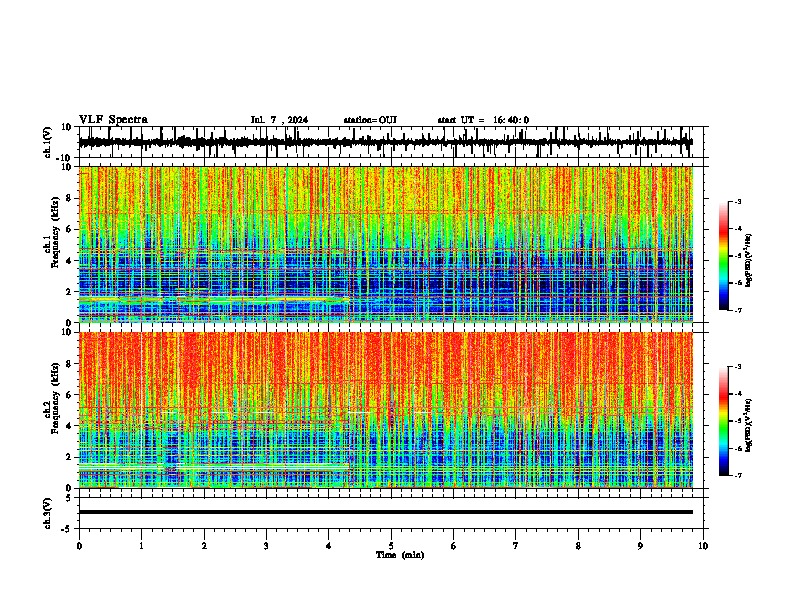Click the "6" kHz tick of ch.2 spectrogram

[70, 395]
